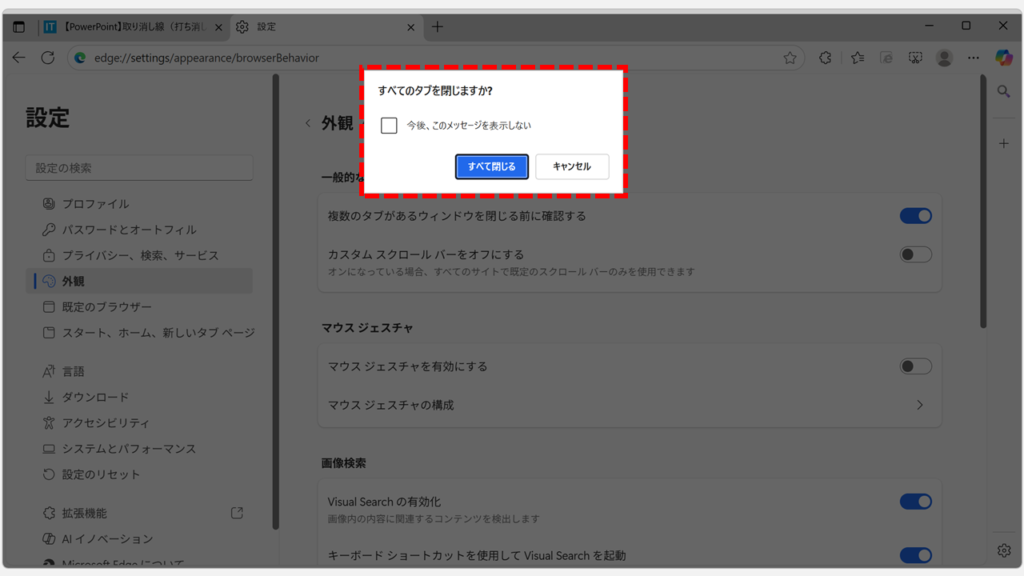Click the search icon in the settings sidebar

coord(1003,91)
